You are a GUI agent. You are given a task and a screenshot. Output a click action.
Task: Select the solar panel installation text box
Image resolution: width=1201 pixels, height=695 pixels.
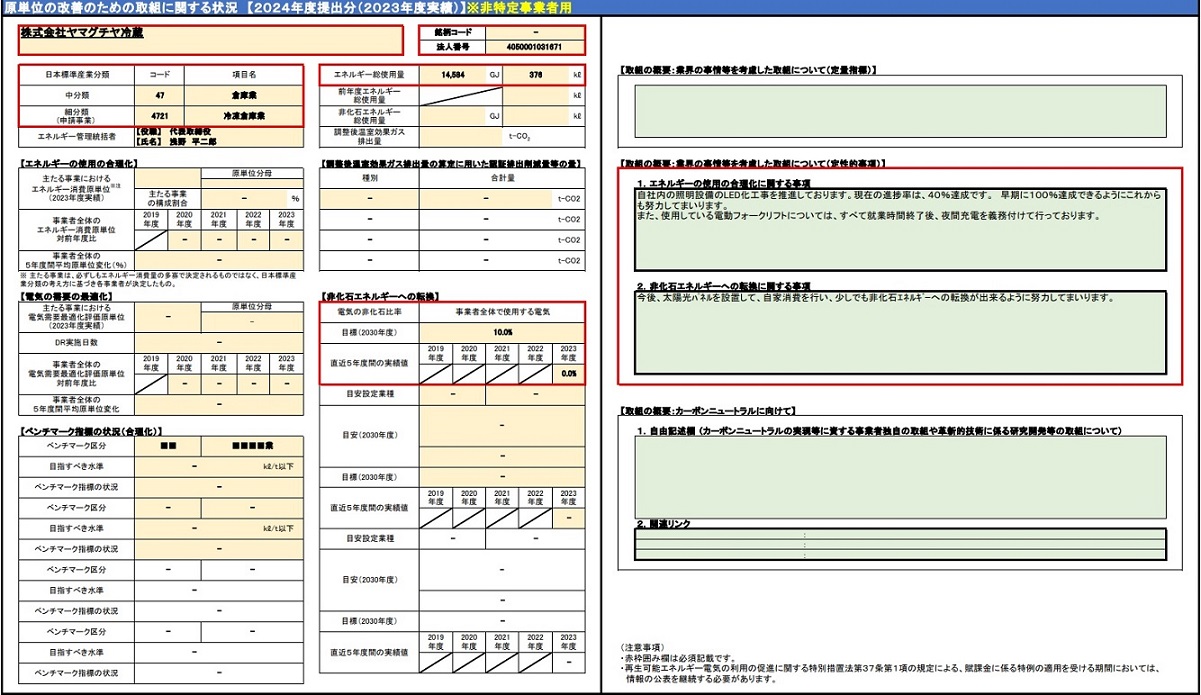coord(900,332)
